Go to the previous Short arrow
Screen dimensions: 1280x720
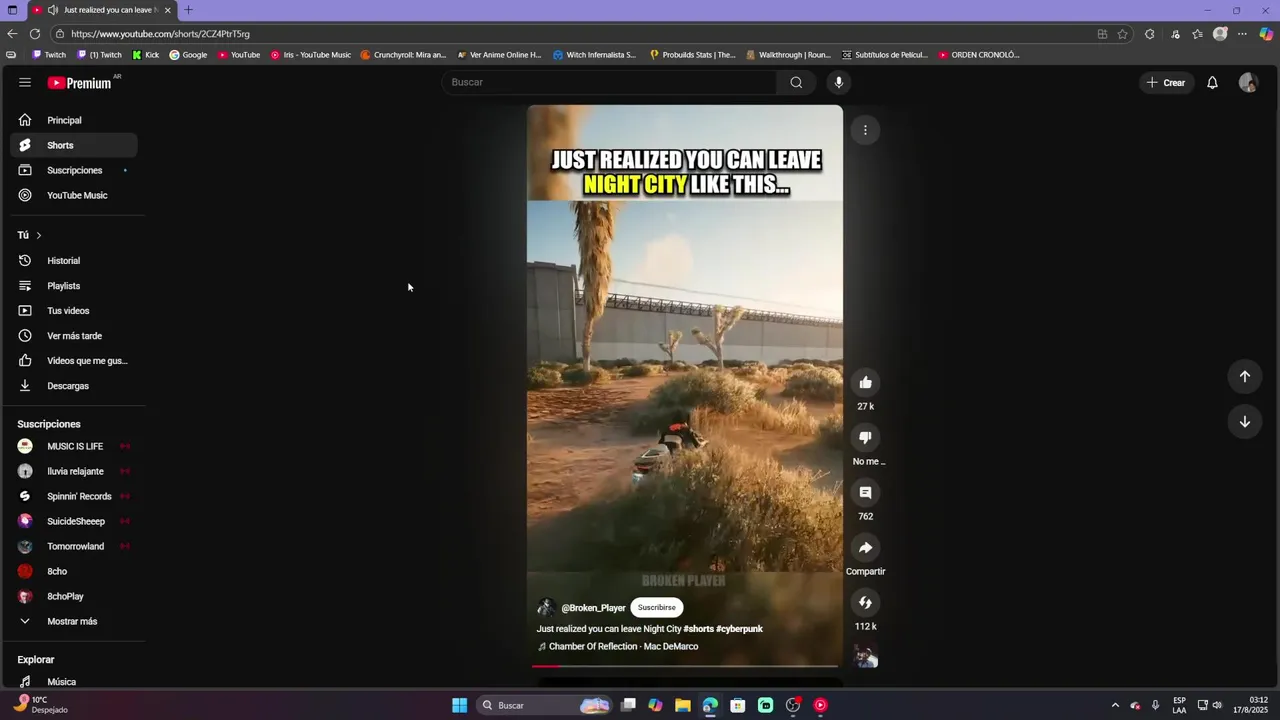[x=1245, y=376]
